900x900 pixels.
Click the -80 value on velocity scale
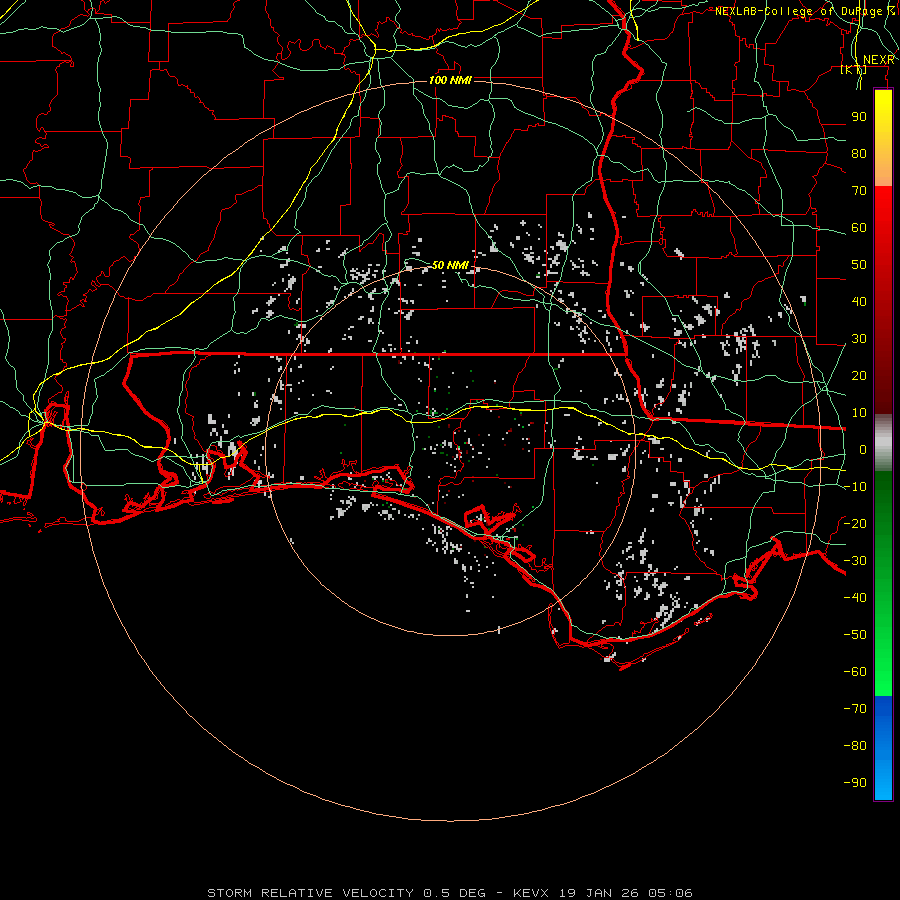(855, 746)
